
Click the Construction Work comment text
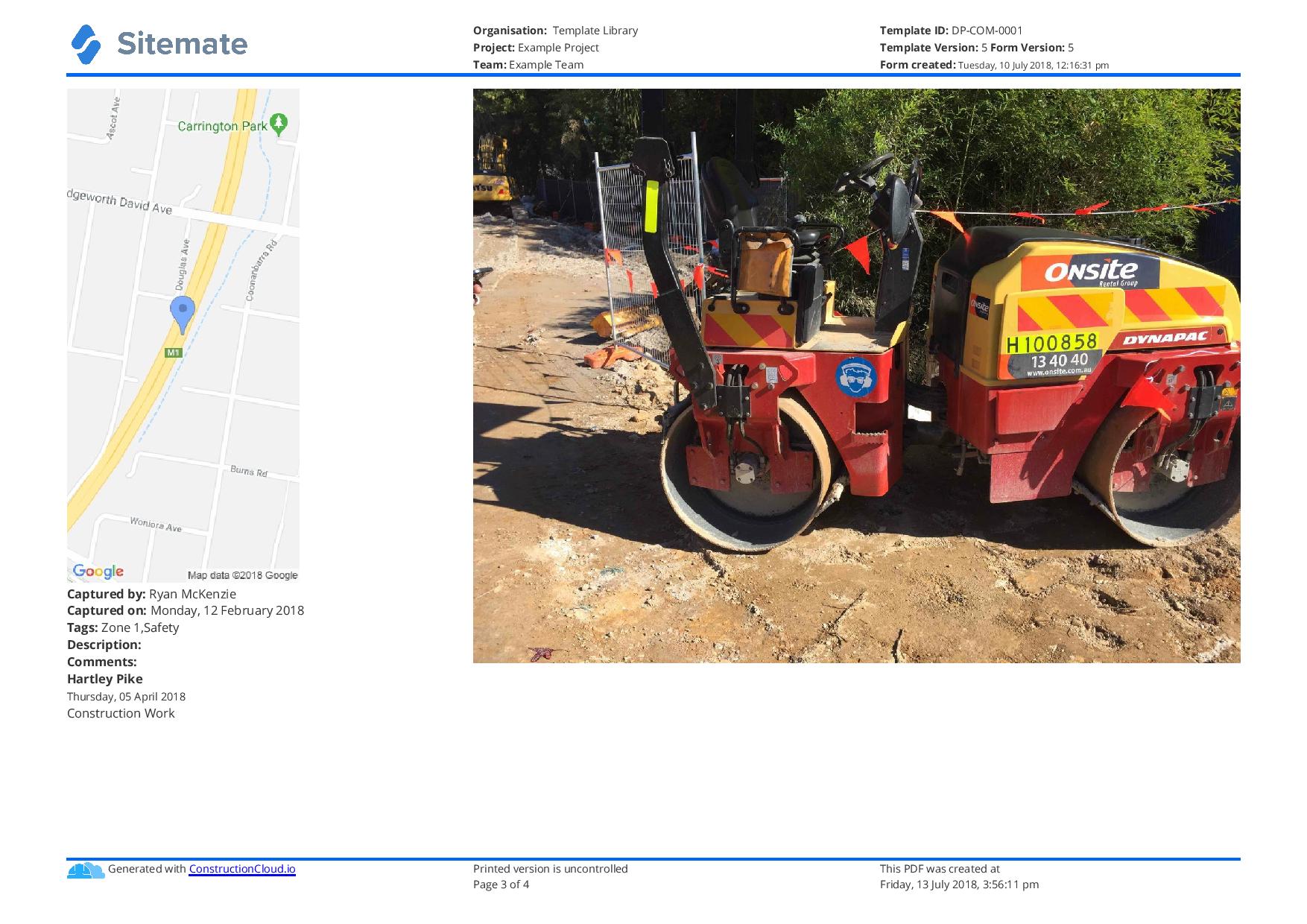coord(121,713)
